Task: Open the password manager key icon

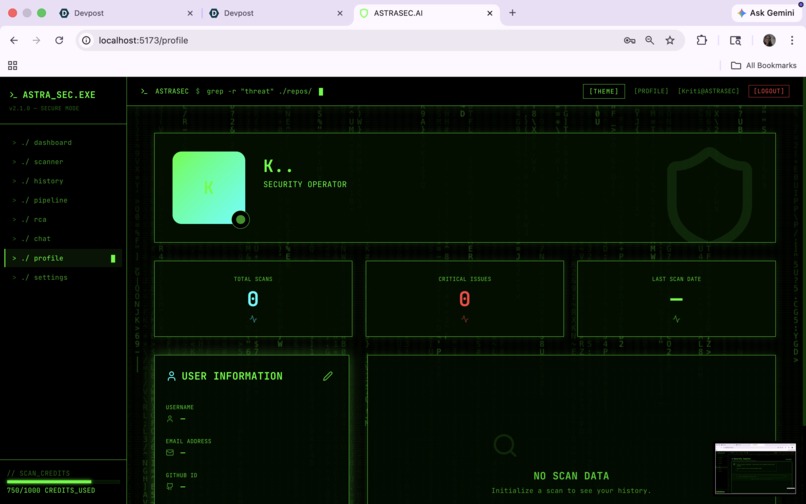Action: [629, 40]
